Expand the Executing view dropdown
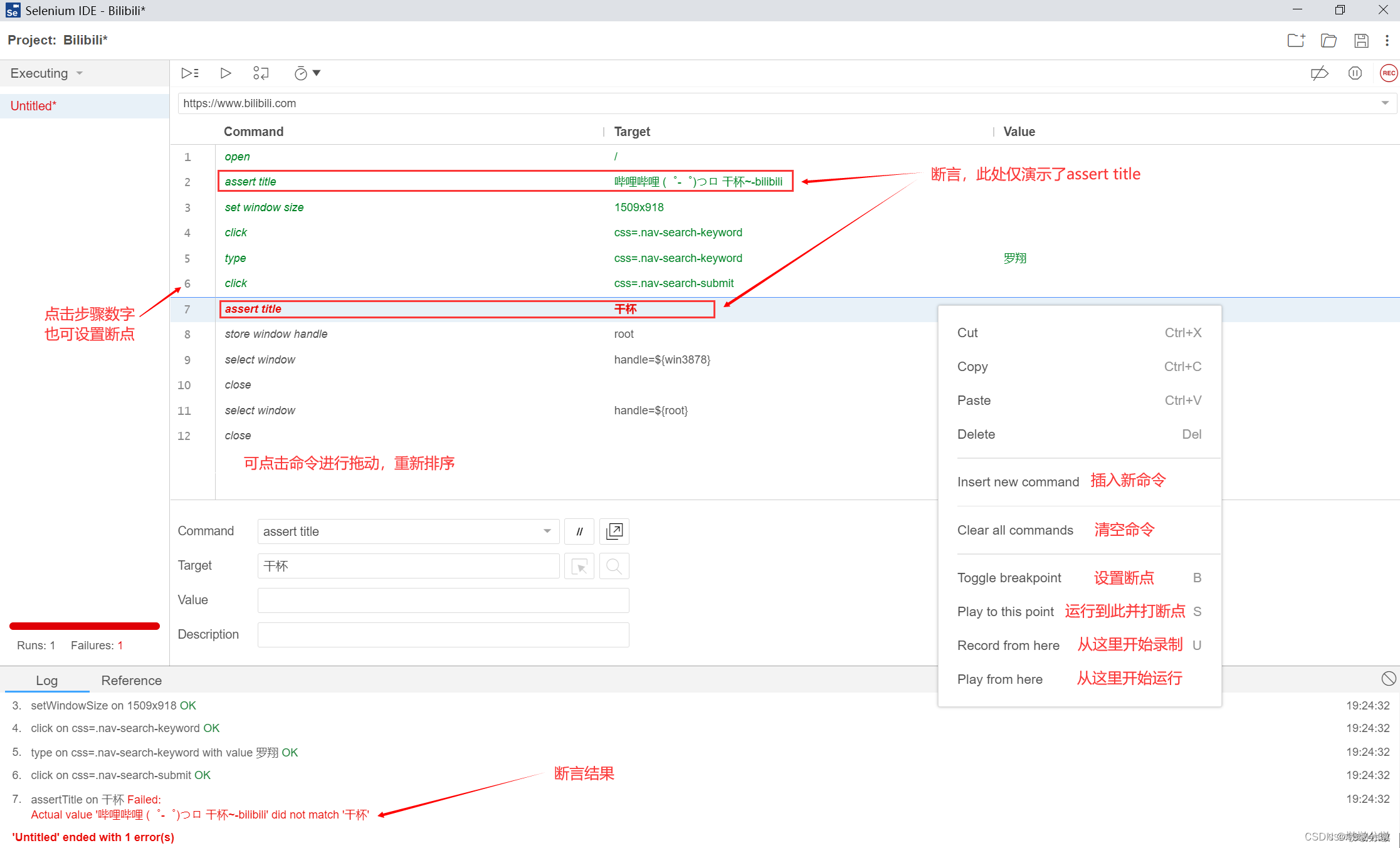1400x848 pixels. click(47, 73)
